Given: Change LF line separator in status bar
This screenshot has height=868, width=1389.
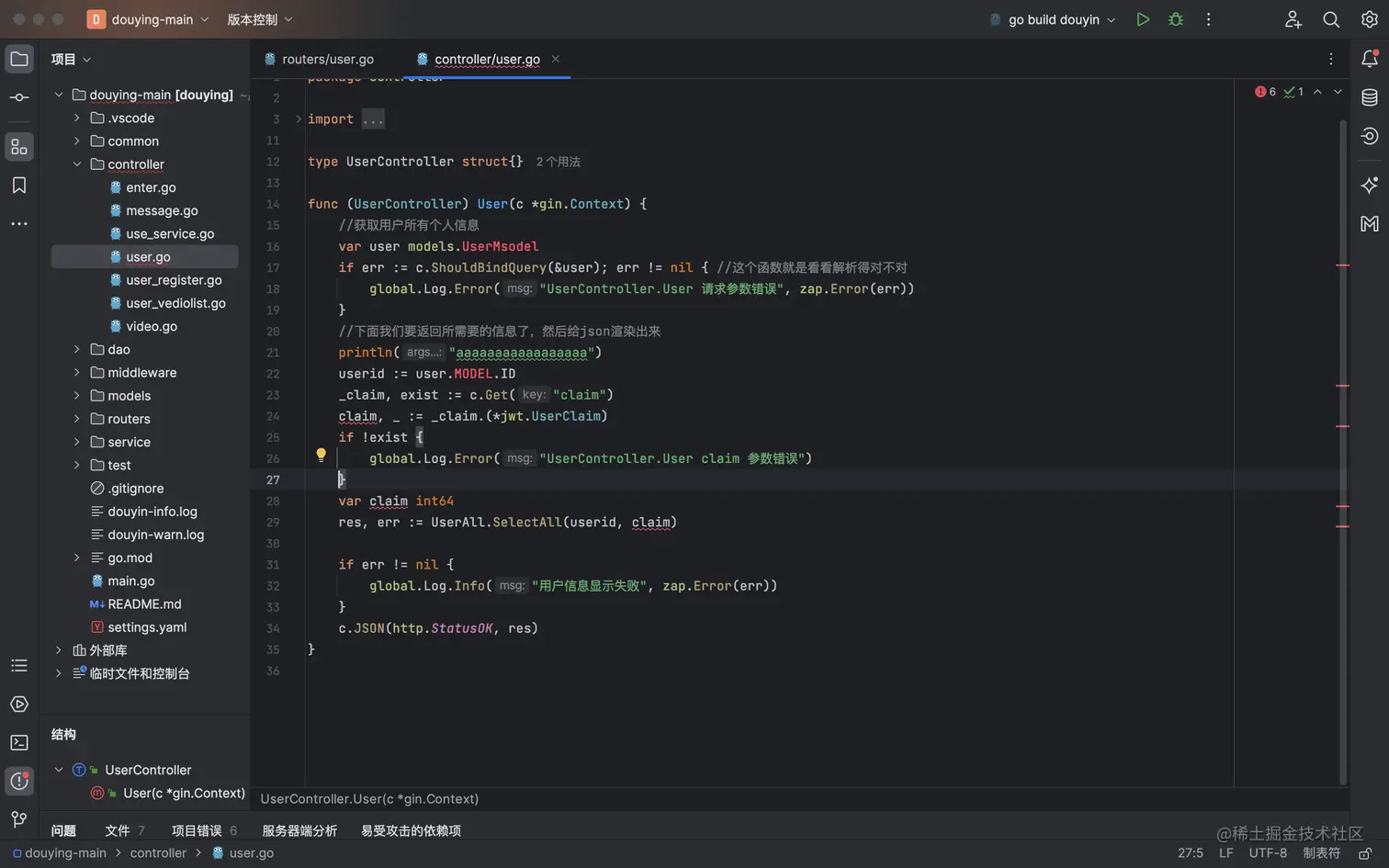Looking at the screenshot, I should click(1226, 853).
